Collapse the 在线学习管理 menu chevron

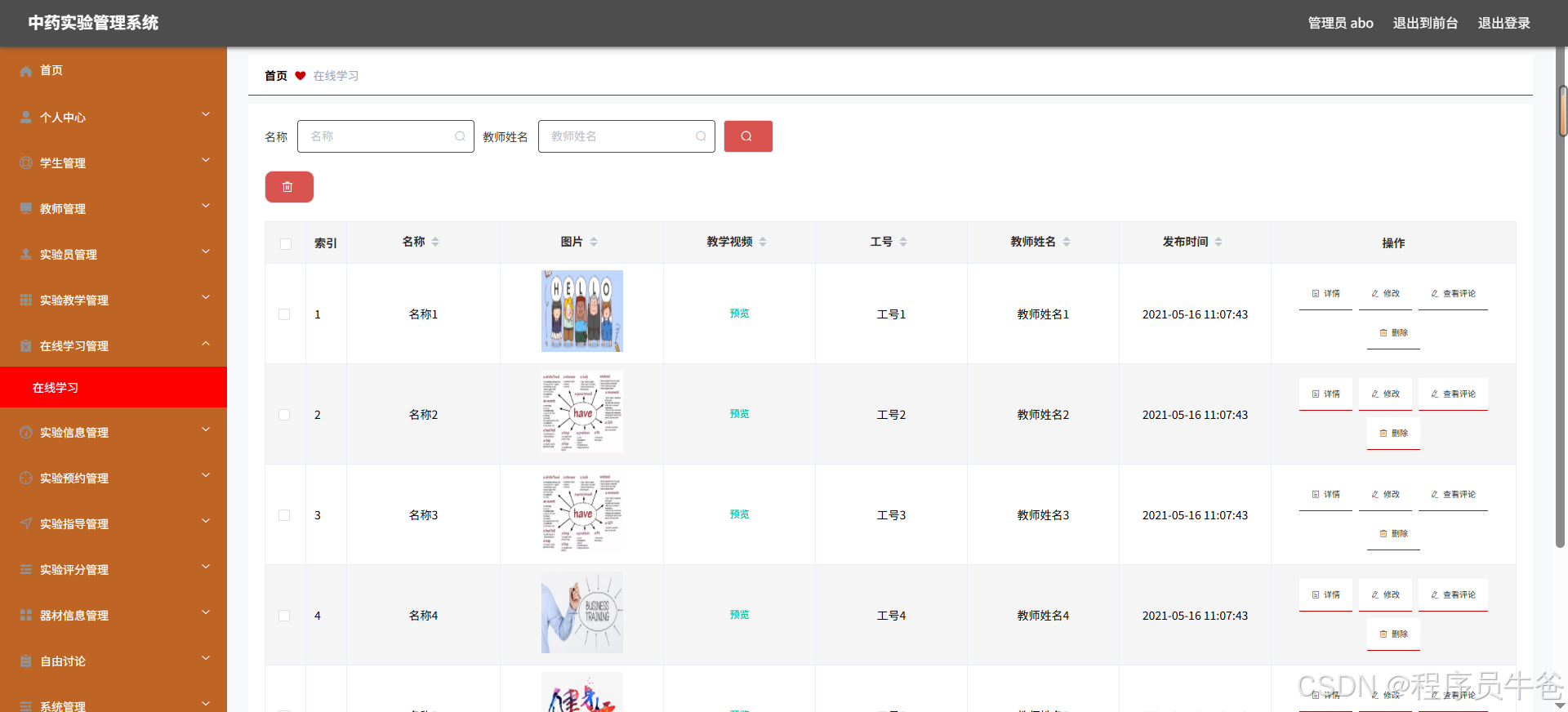coord(206,343)
